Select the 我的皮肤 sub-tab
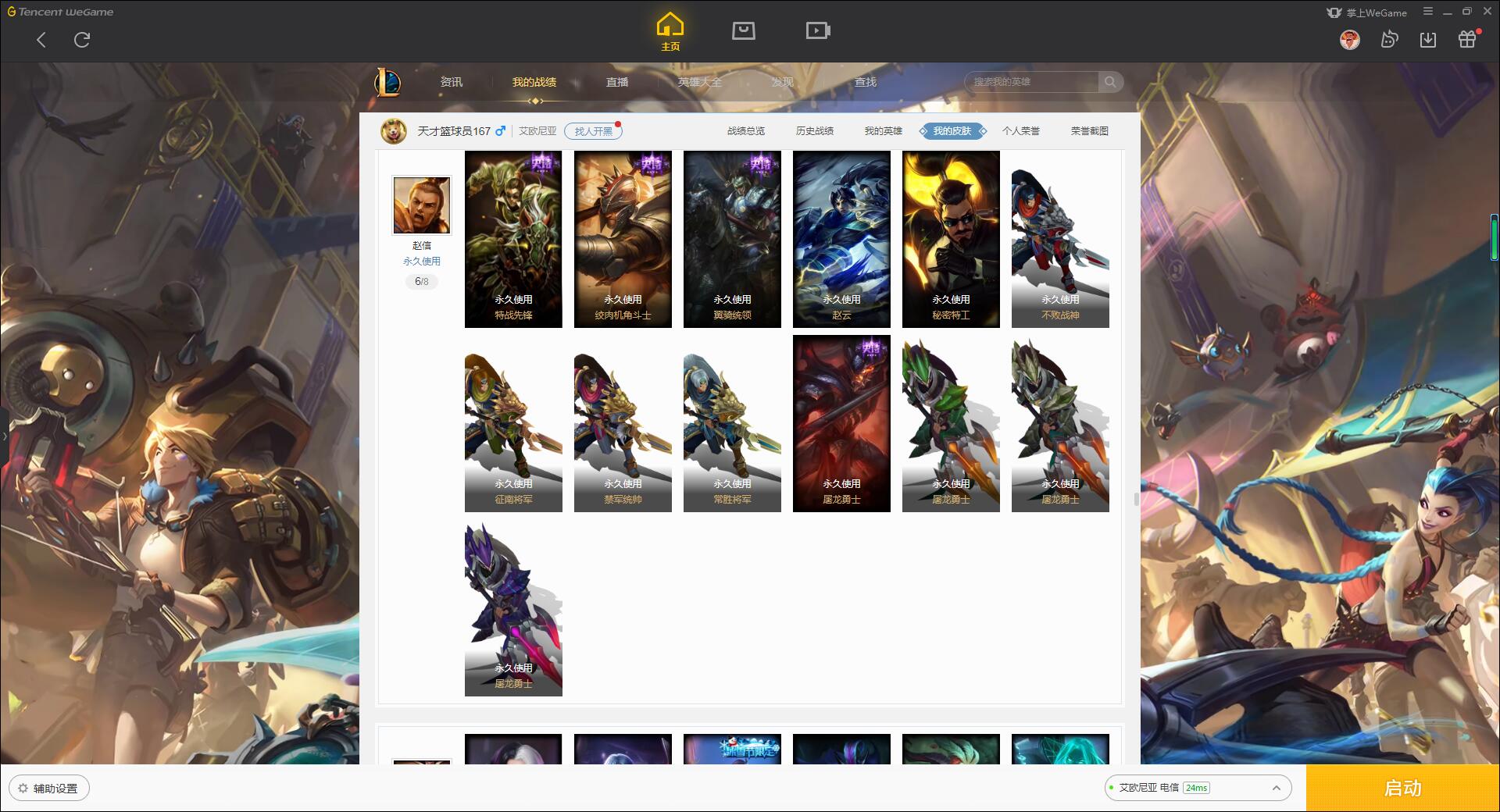This screenshot has height=812, width=1500. click(x=952, y=131)
